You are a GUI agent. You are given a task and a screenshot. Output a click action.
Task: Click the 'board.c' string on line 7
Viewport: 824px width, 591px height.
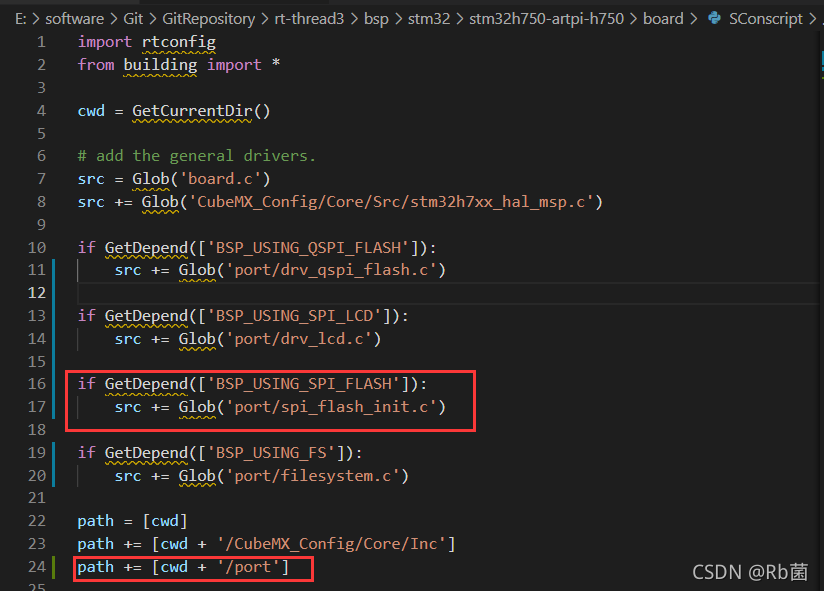(x=222, y=178)
